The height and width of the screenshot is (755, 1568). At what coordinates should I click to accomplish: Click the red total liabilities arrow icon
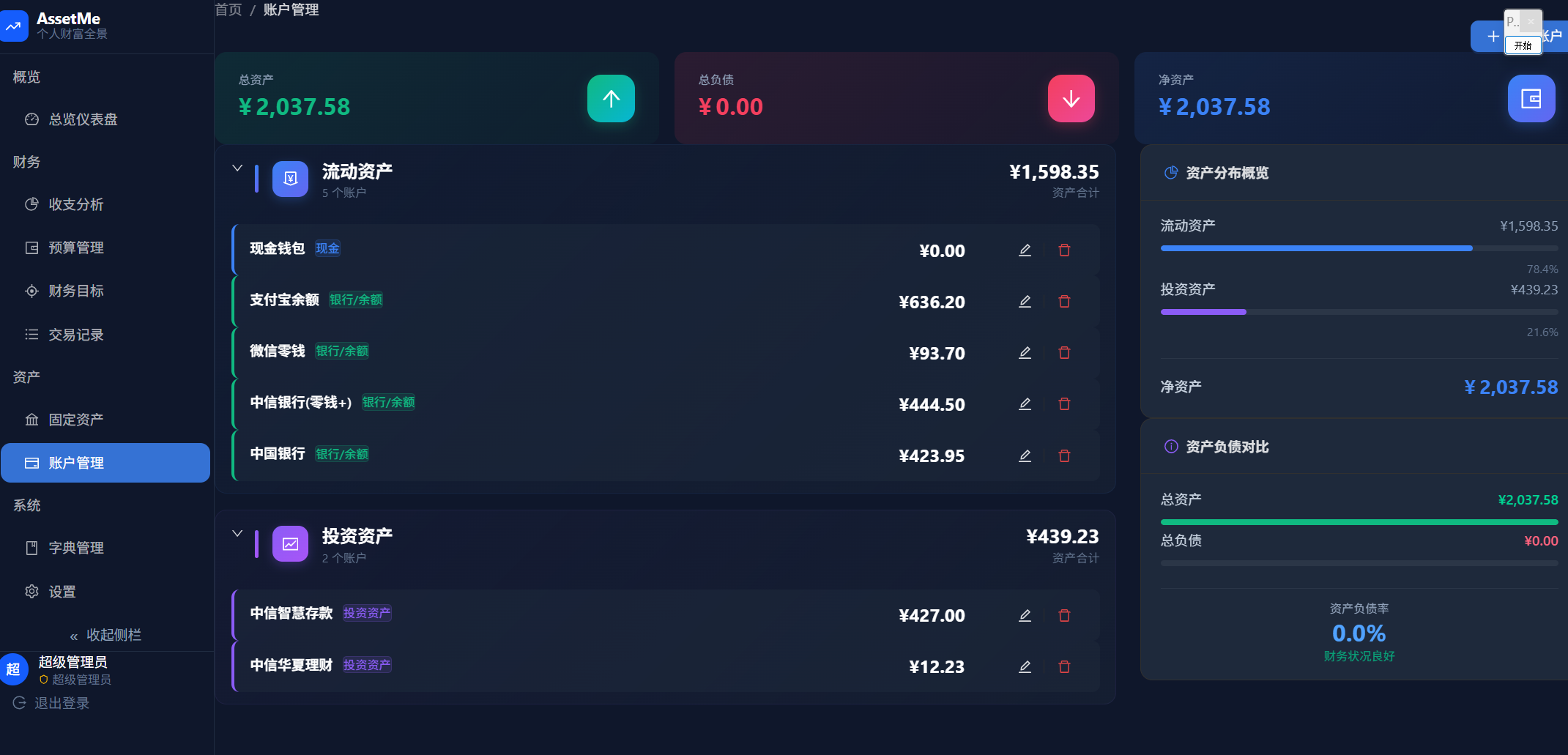click(1071, 98)
